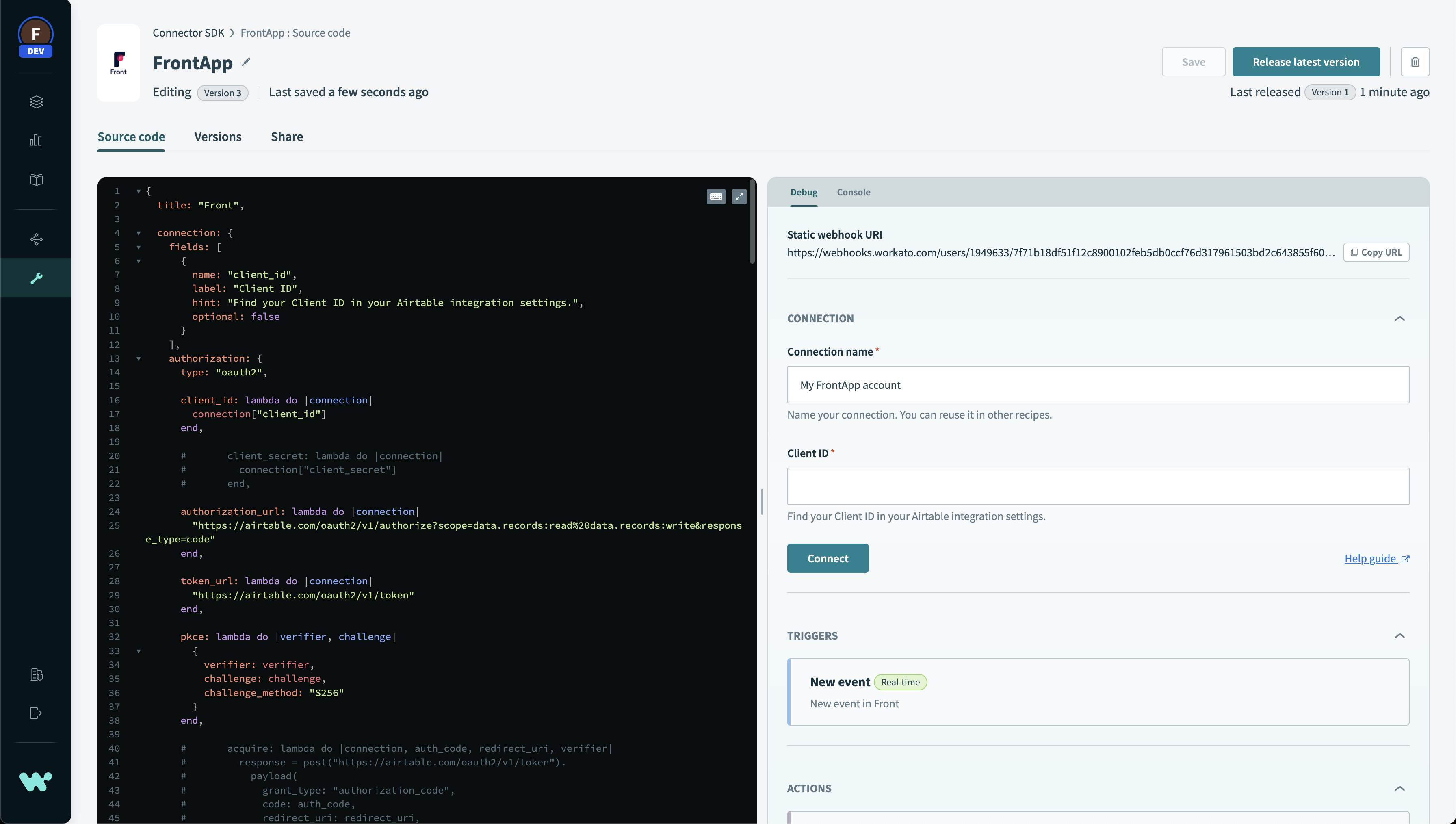Collapse the ACTIONS section chevron

tap(1400, 788)
